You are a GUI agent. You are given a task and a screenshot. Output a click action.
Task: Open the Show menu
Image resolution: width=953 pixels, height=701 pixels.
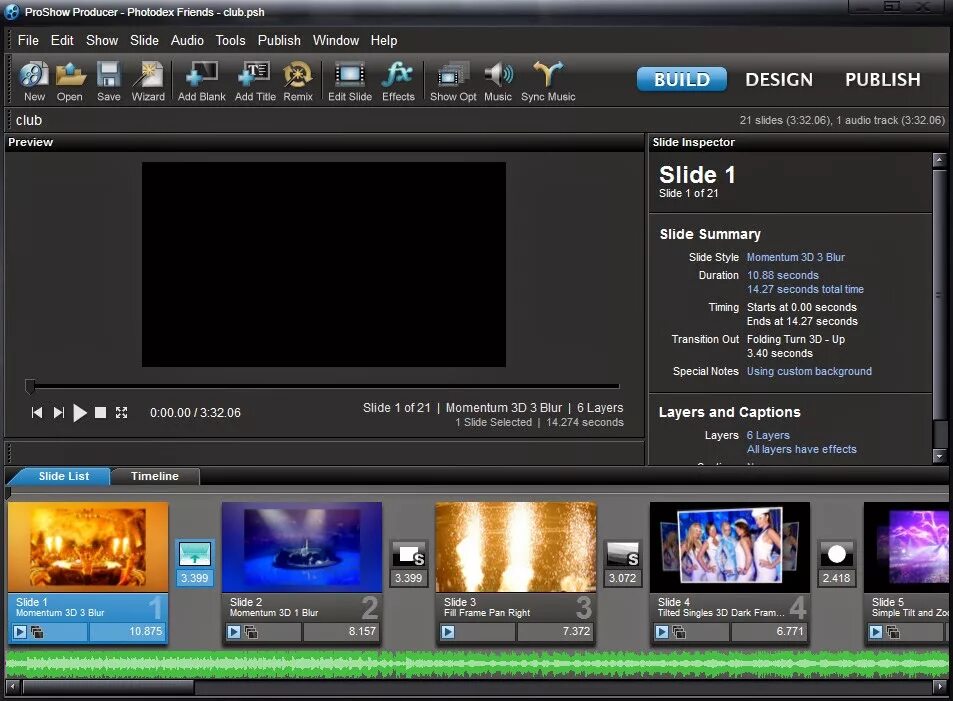click(101, 41)
